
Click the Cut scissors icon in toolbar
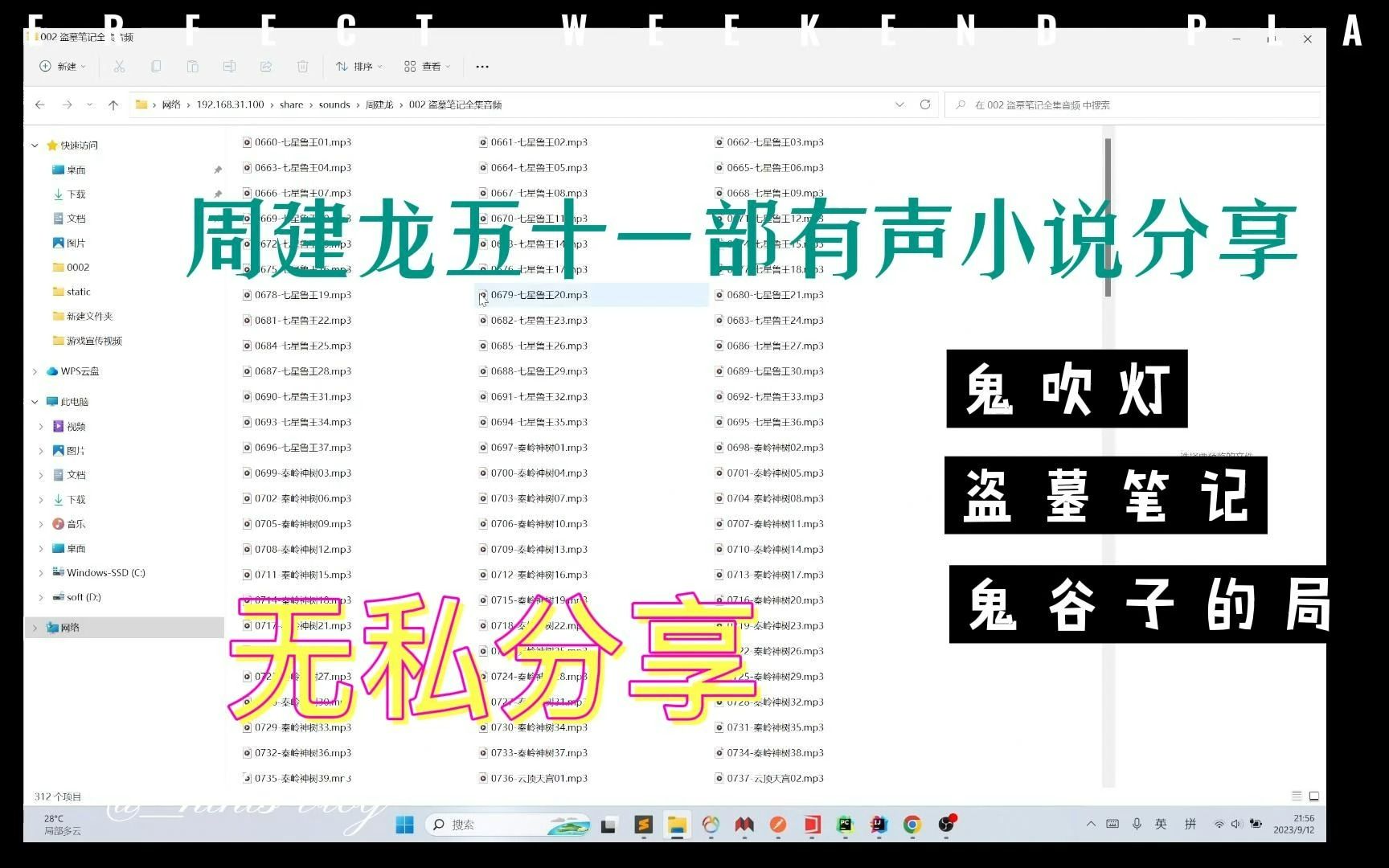(119, 67)
